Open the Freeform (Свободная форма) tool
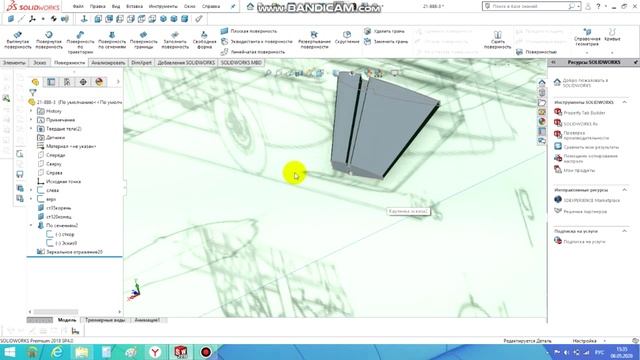Viewport: 640px width, 360px height. pyautogui.click(x=204, y=40)
